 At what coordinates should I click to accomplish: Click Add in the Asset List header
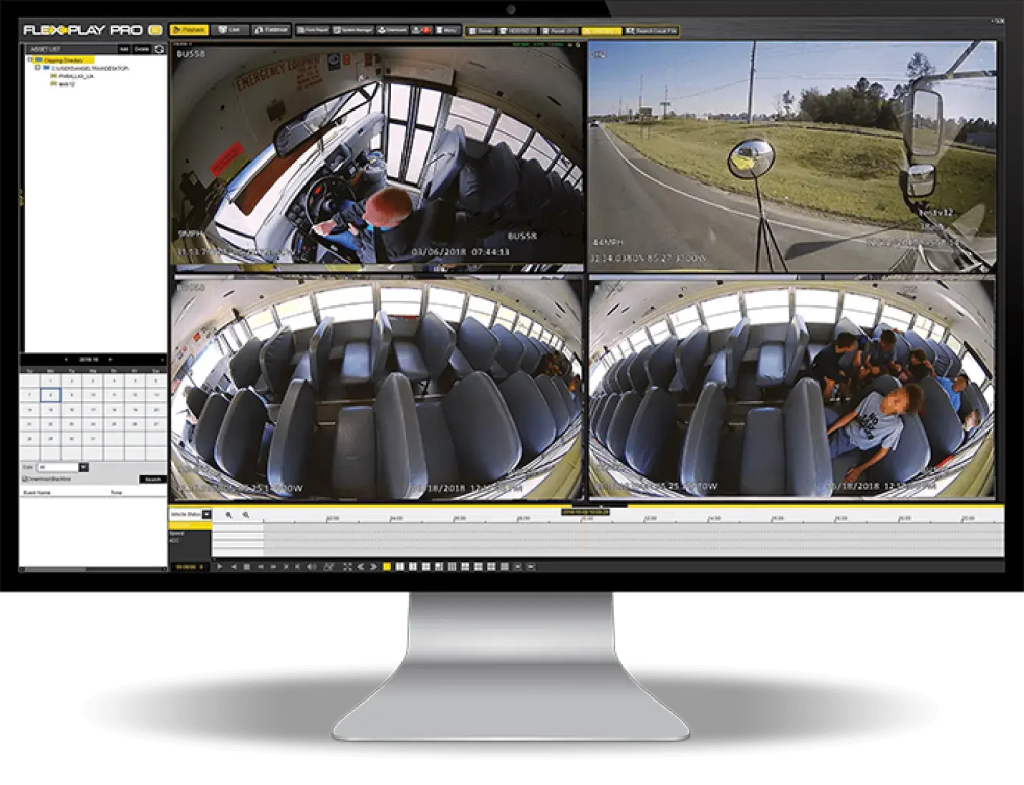pos(123,49)
